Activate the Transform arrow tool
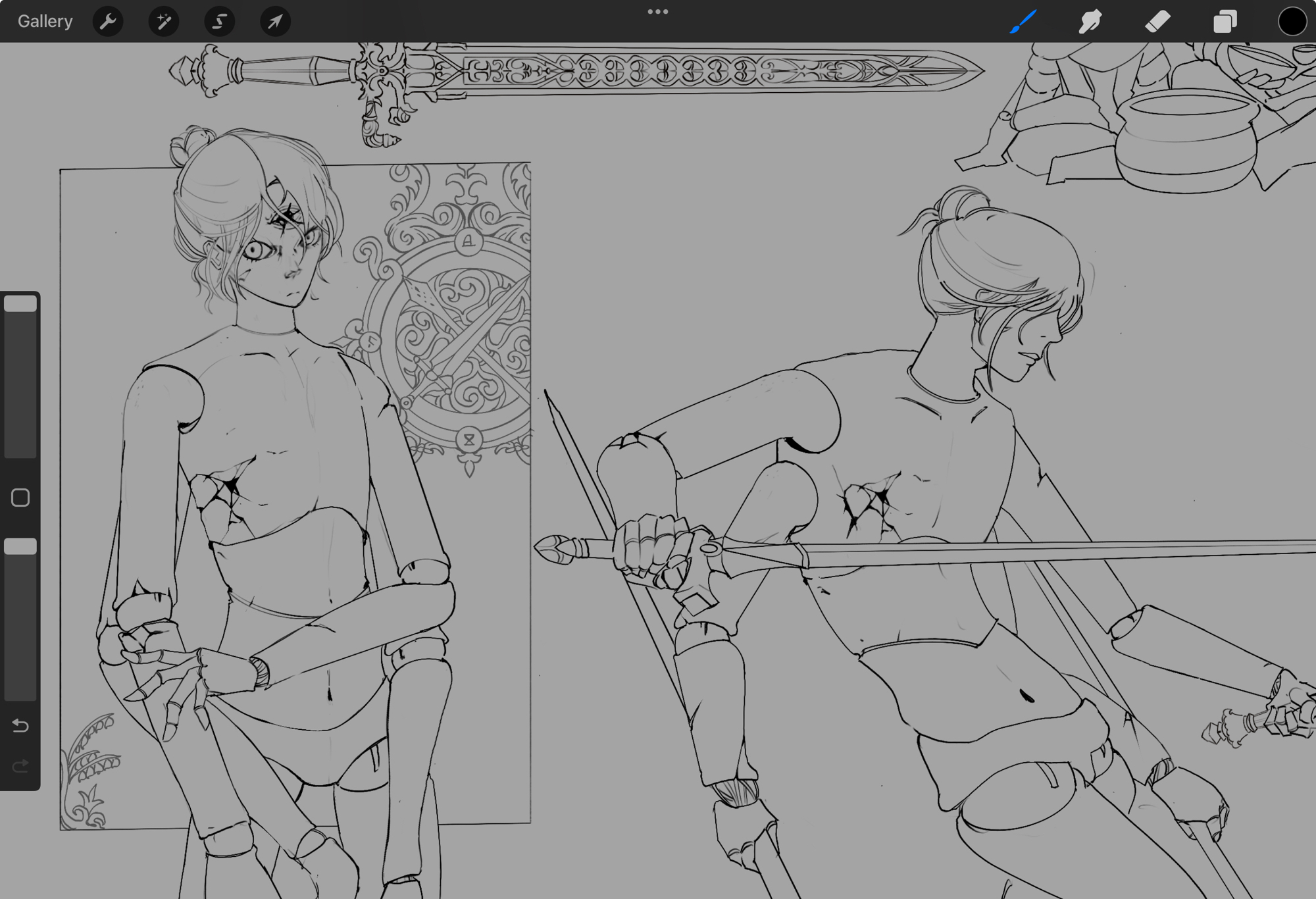Viewport: 1316px width, 899px height. point(275,21)
